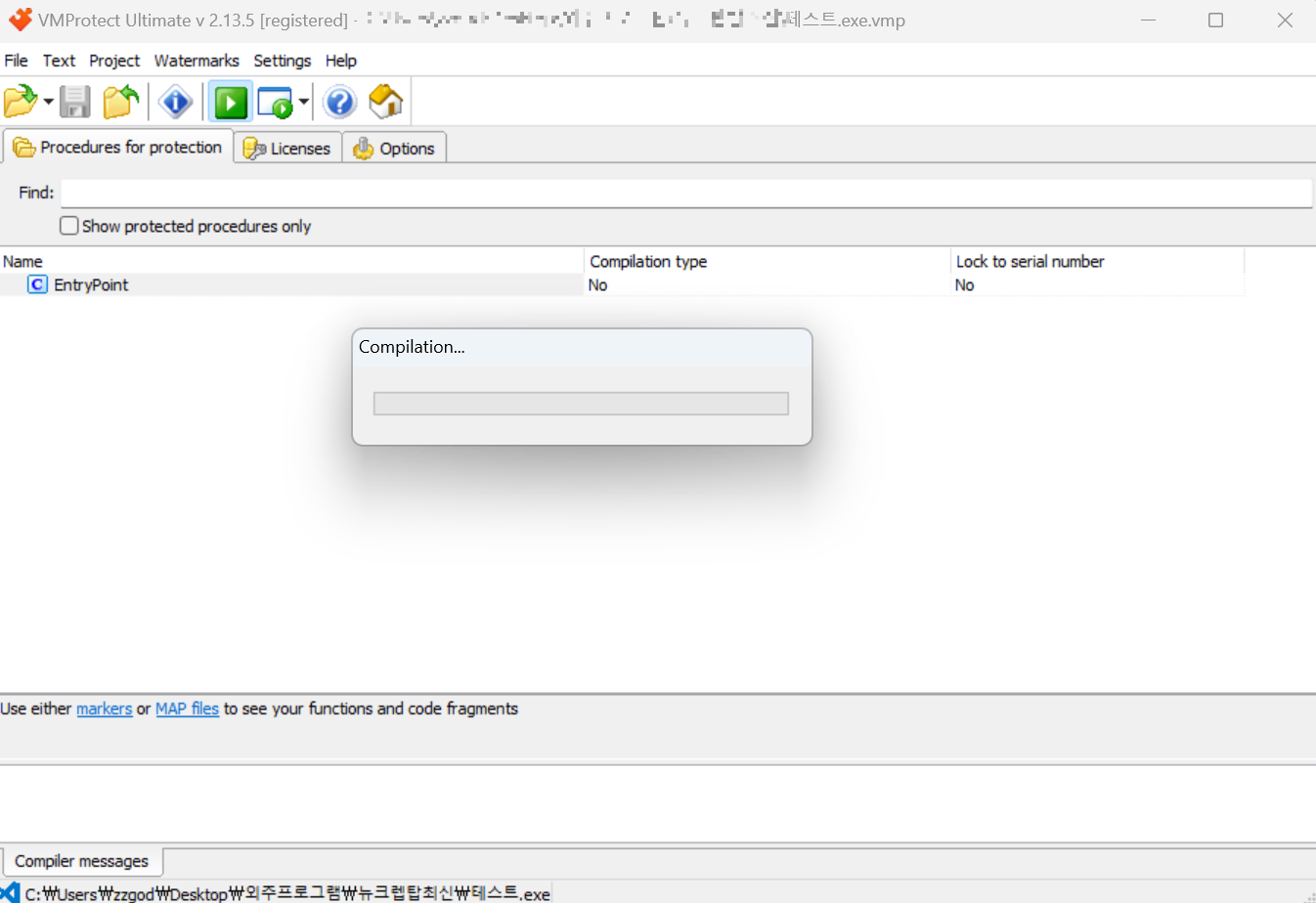Close the VMProtect window
The width and height of the screenshot is (1316, 903).
(1284, 21)
